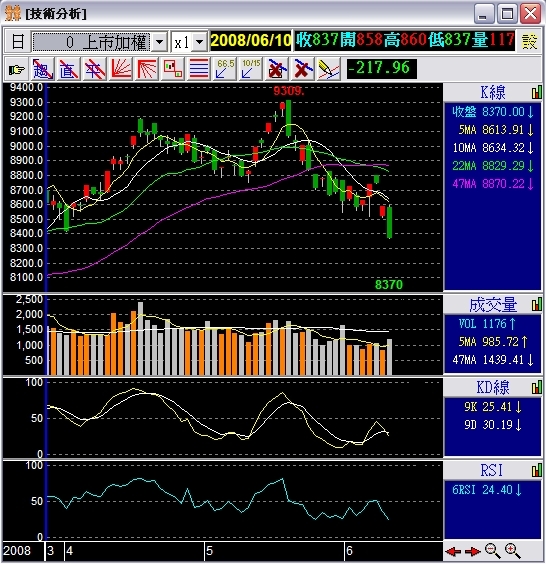Close the 技術分析 window
This screenshot has height=564, width=546.
pos(531,14)
